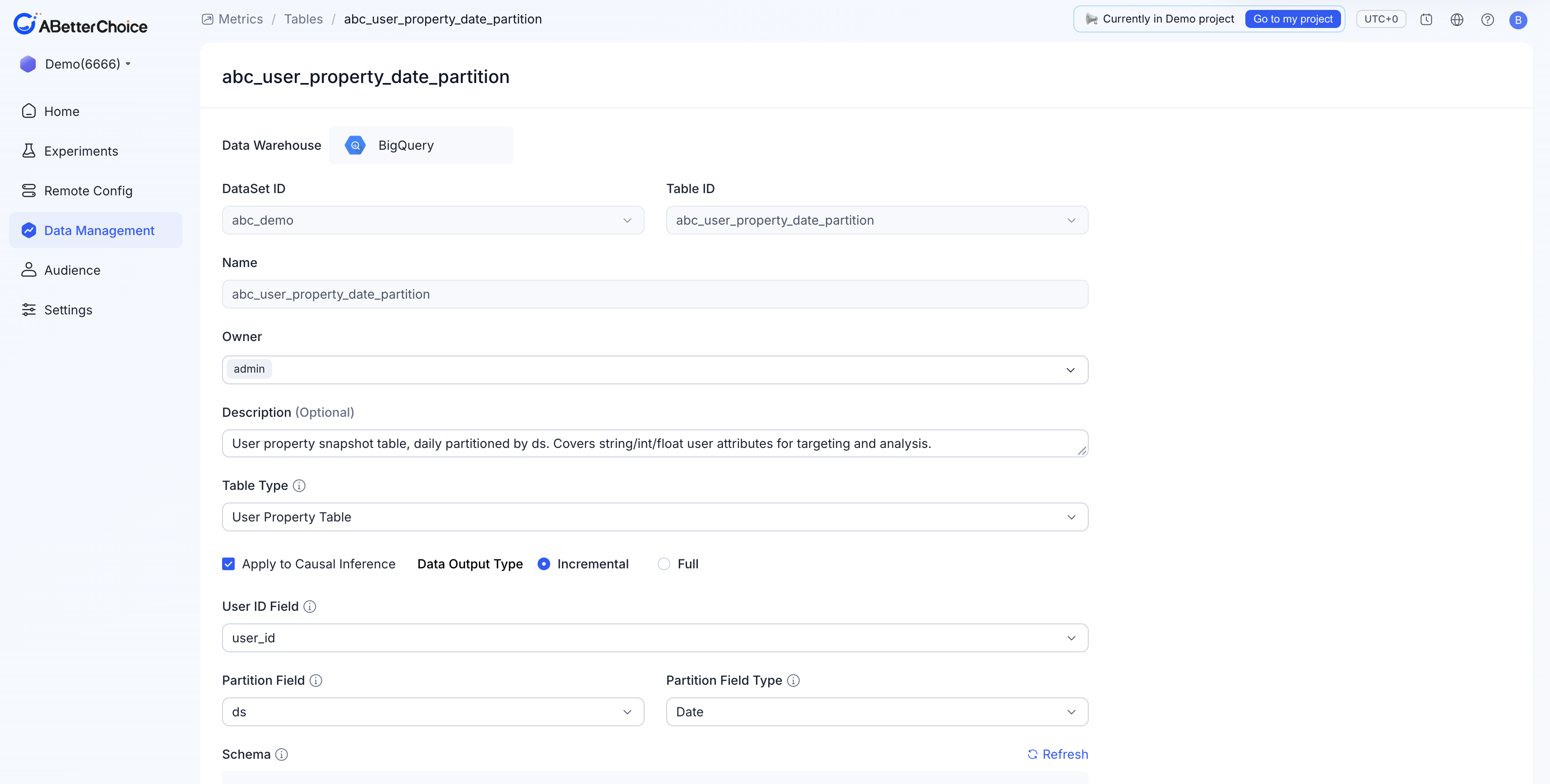The height and width of the screenshot is (784, 1550).
Task: Click the Data Management chart icon
Action: point(28,230)
